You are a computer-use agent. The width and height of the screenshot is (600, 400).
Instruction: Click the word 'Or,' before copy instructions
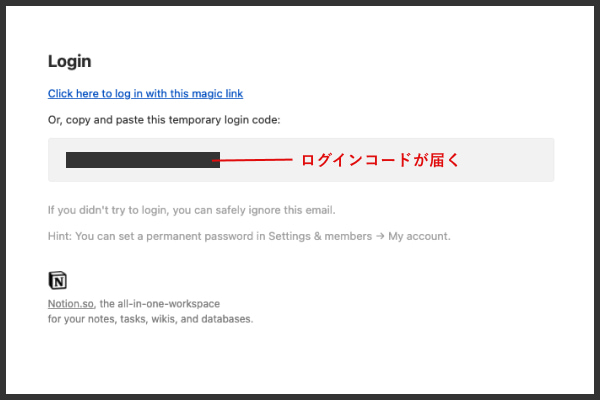click(x=55, y=120)
